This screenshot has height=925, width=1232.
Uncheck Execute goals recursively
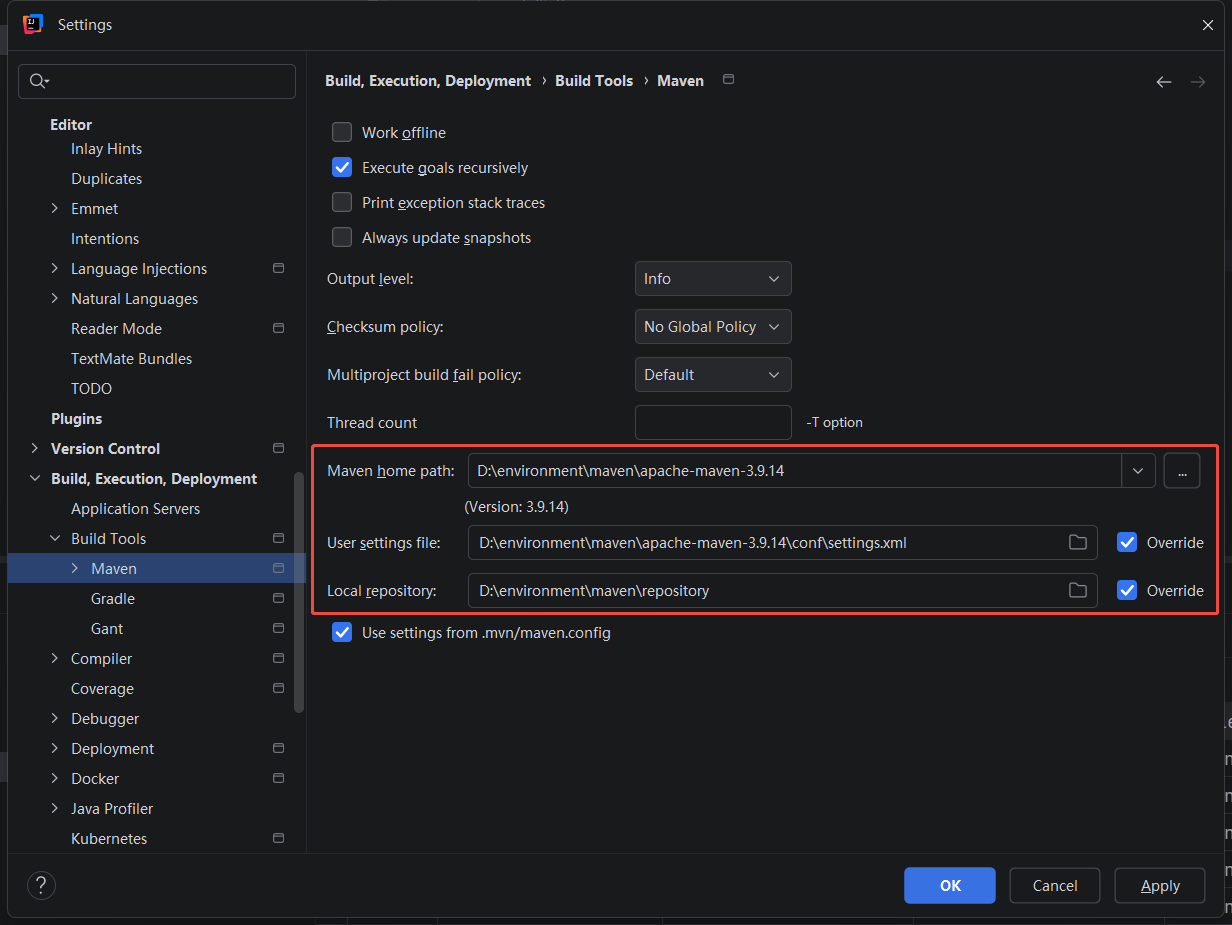click(342, 167)
